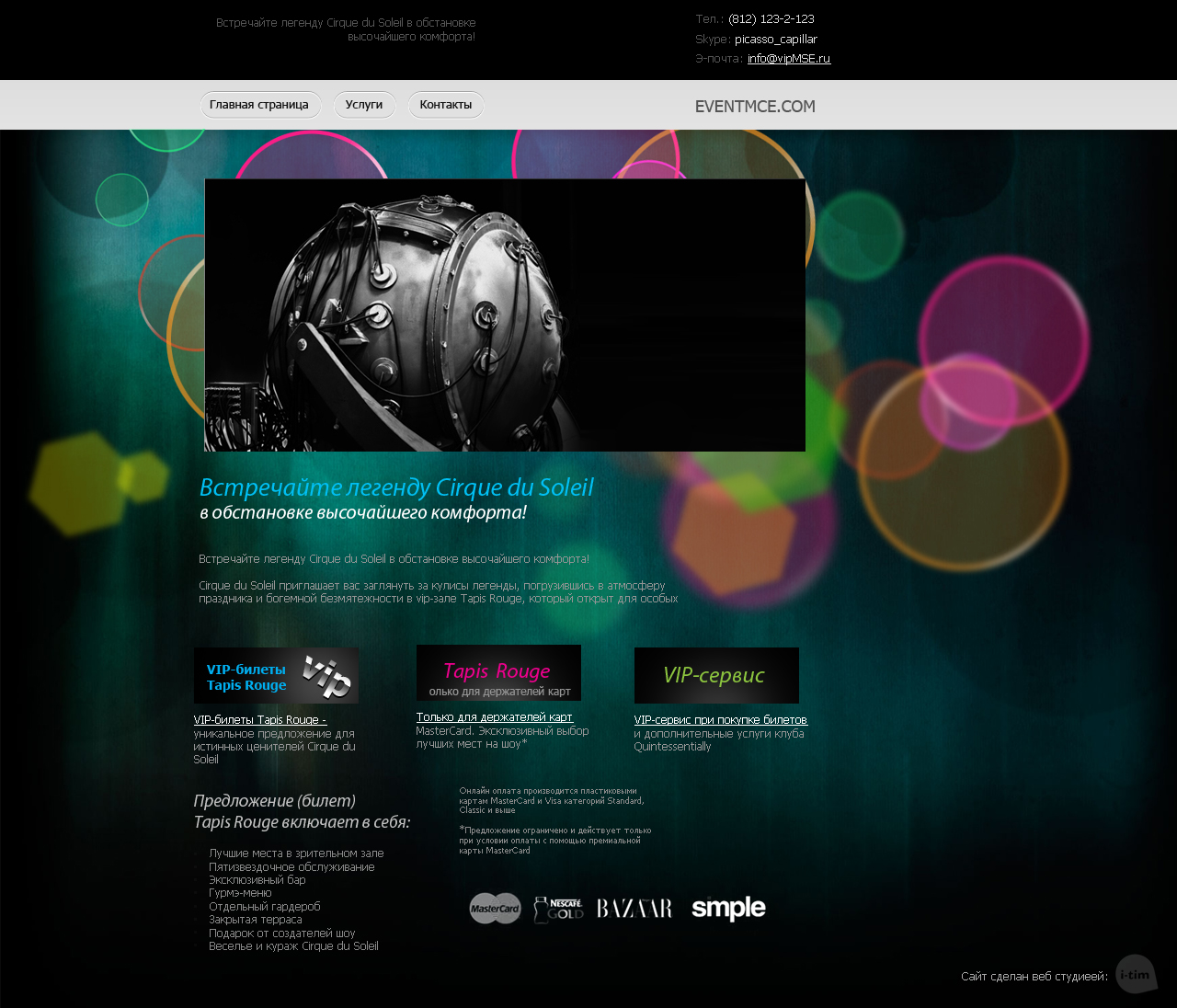Click the Nescafé Gold logo
Screen dimensions: 1177x1008
tap(558, 910)
